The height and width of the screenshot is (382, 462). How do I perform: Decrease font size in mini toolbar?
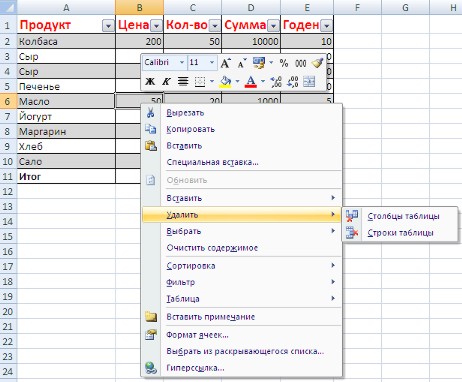click(x=242, y=63)
